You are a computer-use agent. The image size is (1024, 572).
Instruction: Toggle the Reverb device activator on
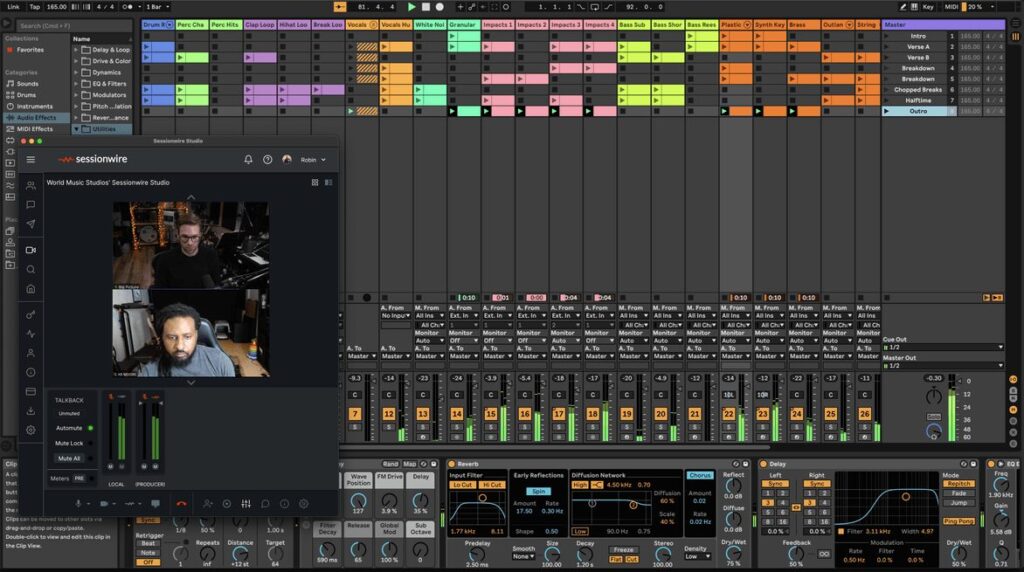pyautogui.click(x=452, y=464)
